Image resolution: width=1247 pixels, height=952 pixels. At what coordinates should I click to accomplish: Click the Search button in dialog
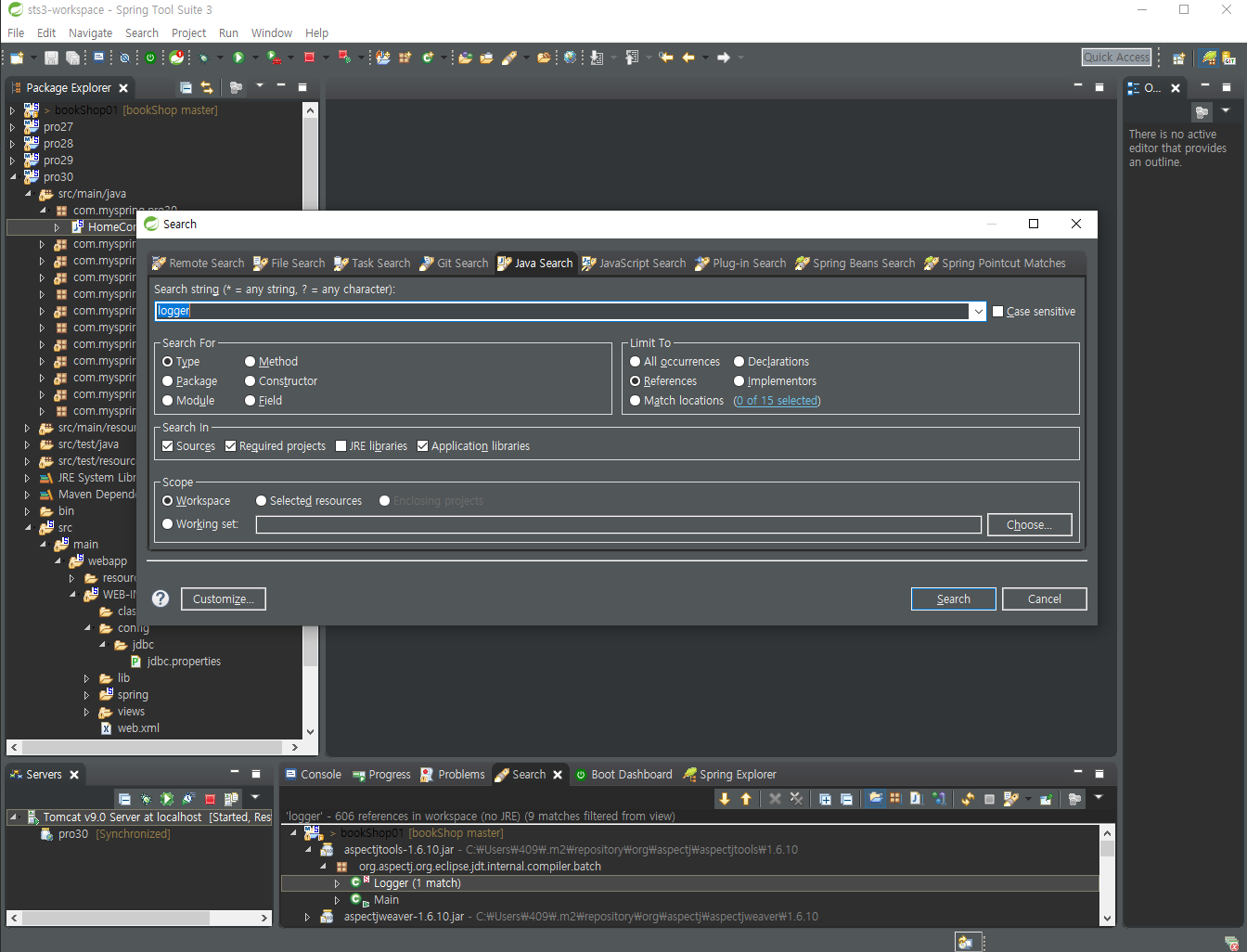[x=953, y=599]
